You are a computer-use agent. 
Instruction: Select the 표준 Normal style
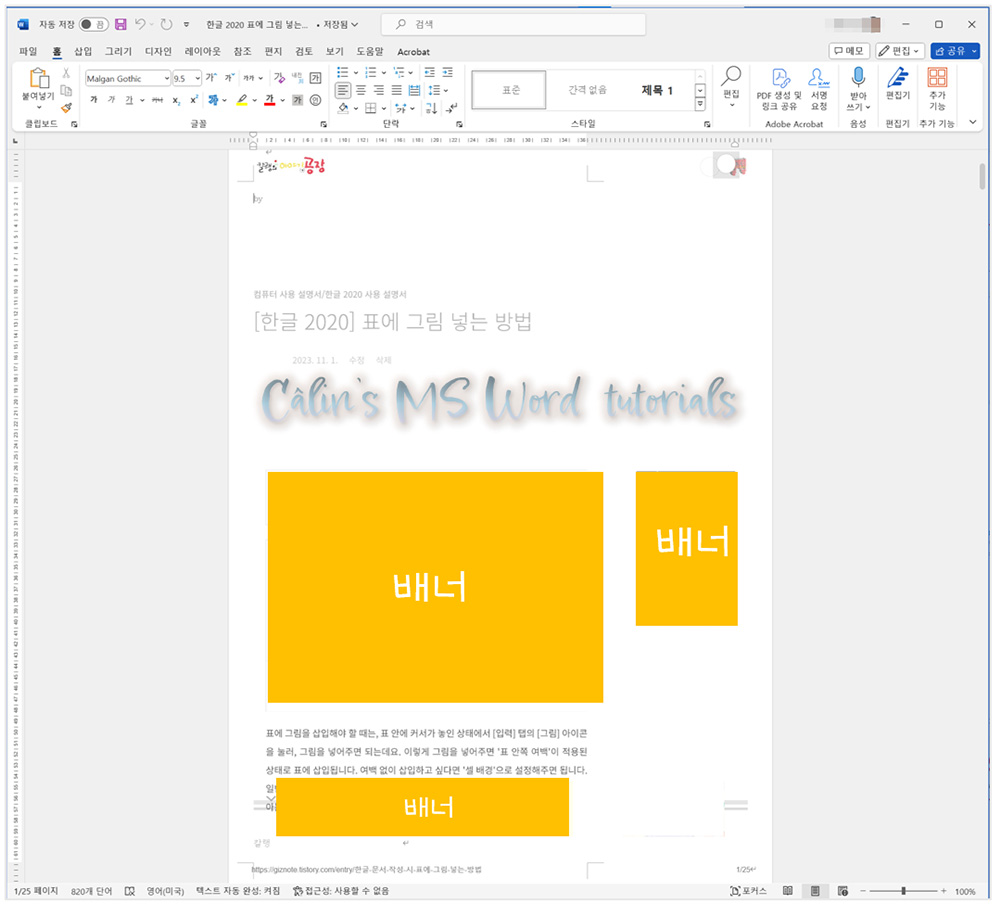coord(509,90)
